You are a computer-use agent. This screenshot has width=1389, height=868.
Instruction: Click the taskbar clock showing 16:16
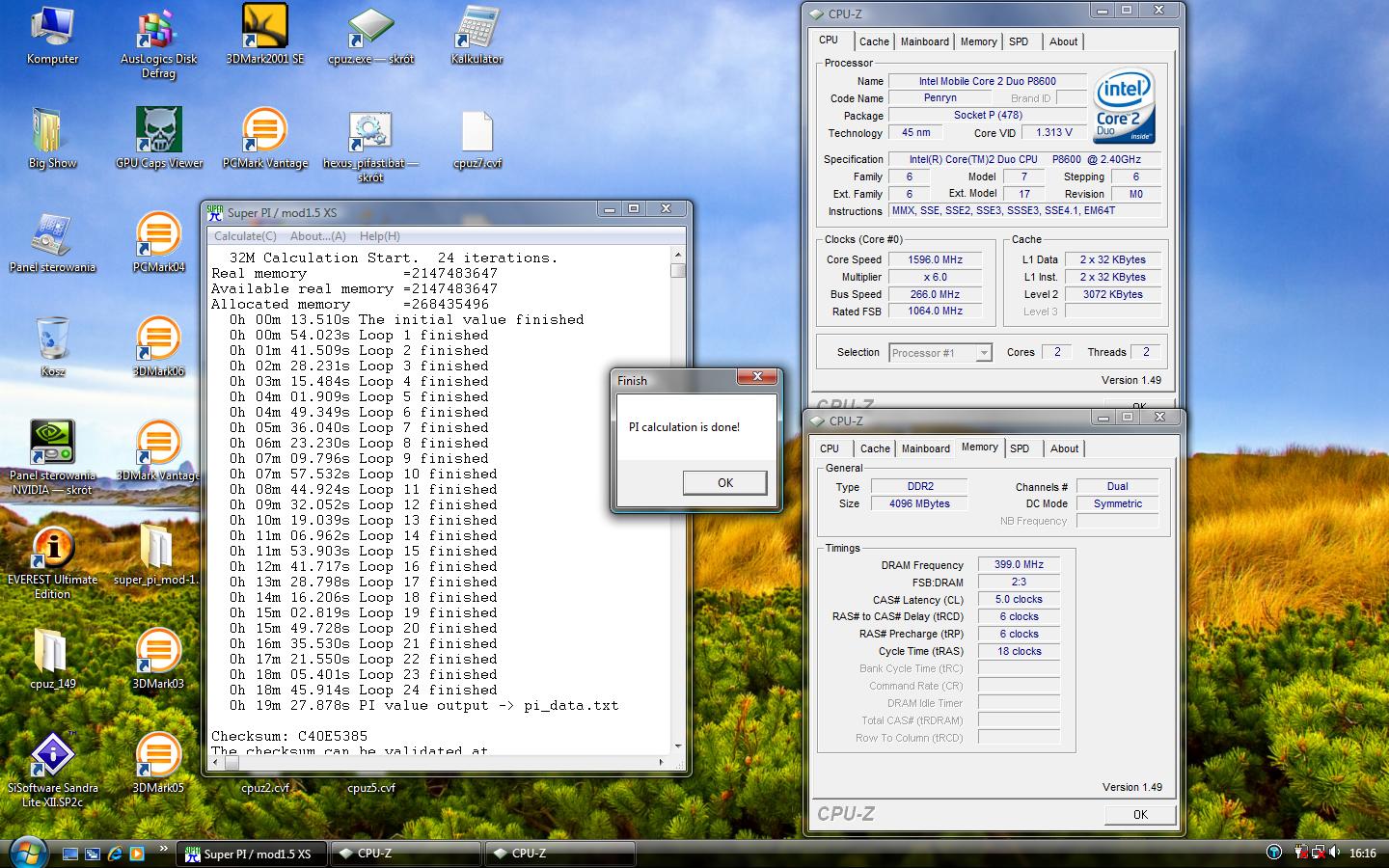1362,853
